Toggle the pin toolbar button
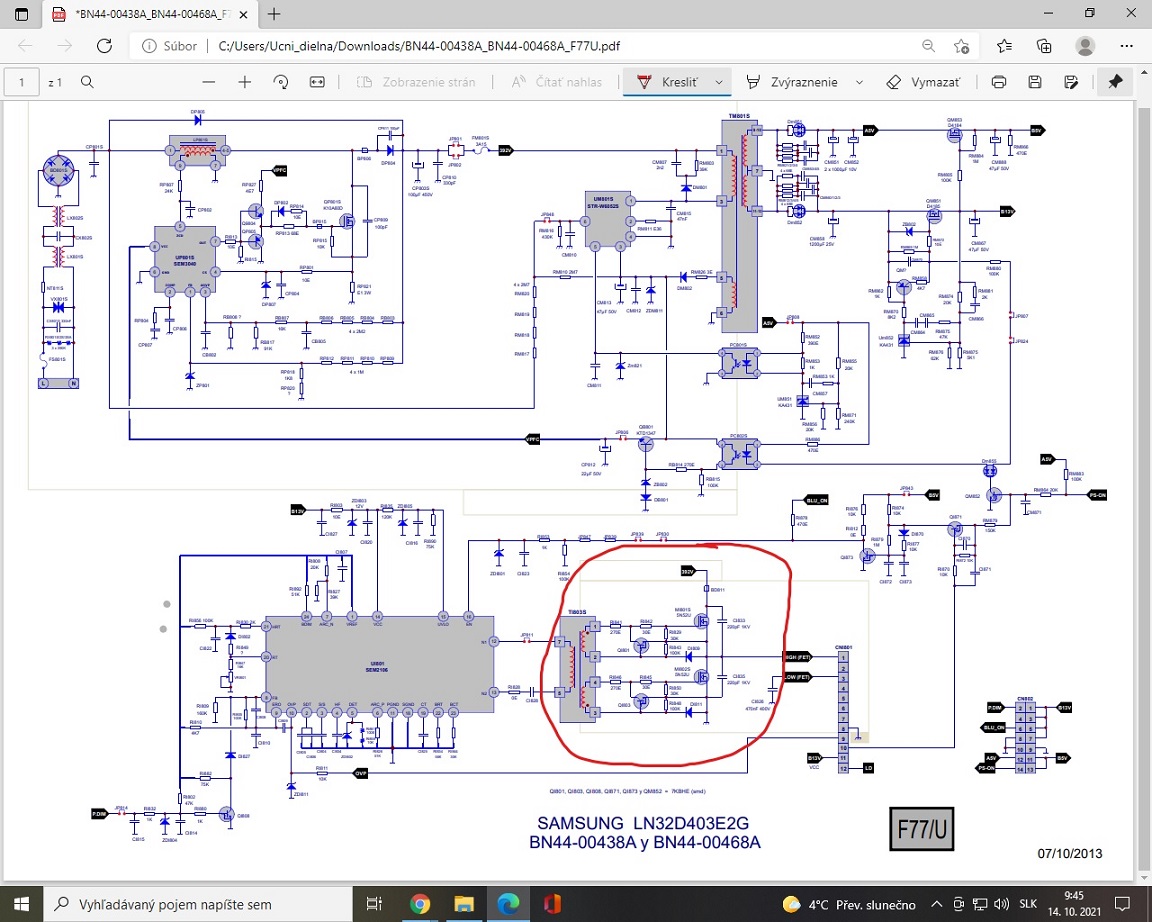The height and width of the screenshot is (922, 1152). click(x=1115, y=82)
